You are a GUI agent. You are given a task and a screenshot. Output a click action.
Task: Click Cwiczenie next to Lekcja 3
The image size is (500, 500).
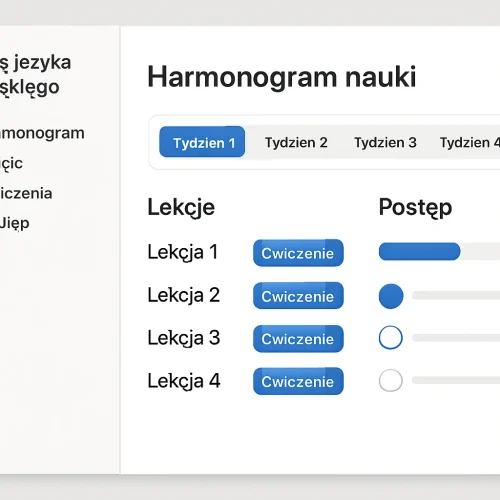tap(298, 339)
